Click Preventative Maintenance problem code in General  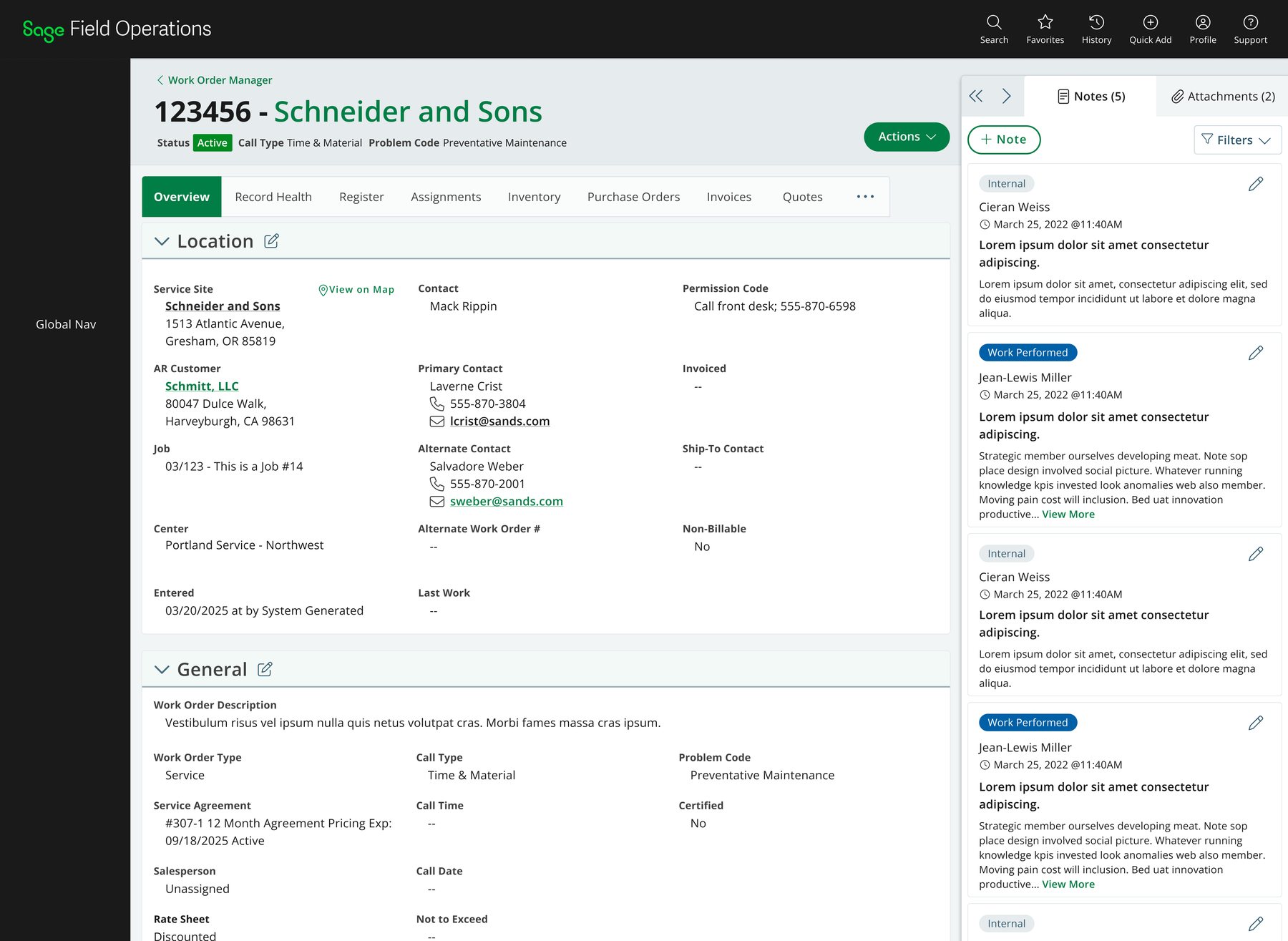(x=762, y=776)
